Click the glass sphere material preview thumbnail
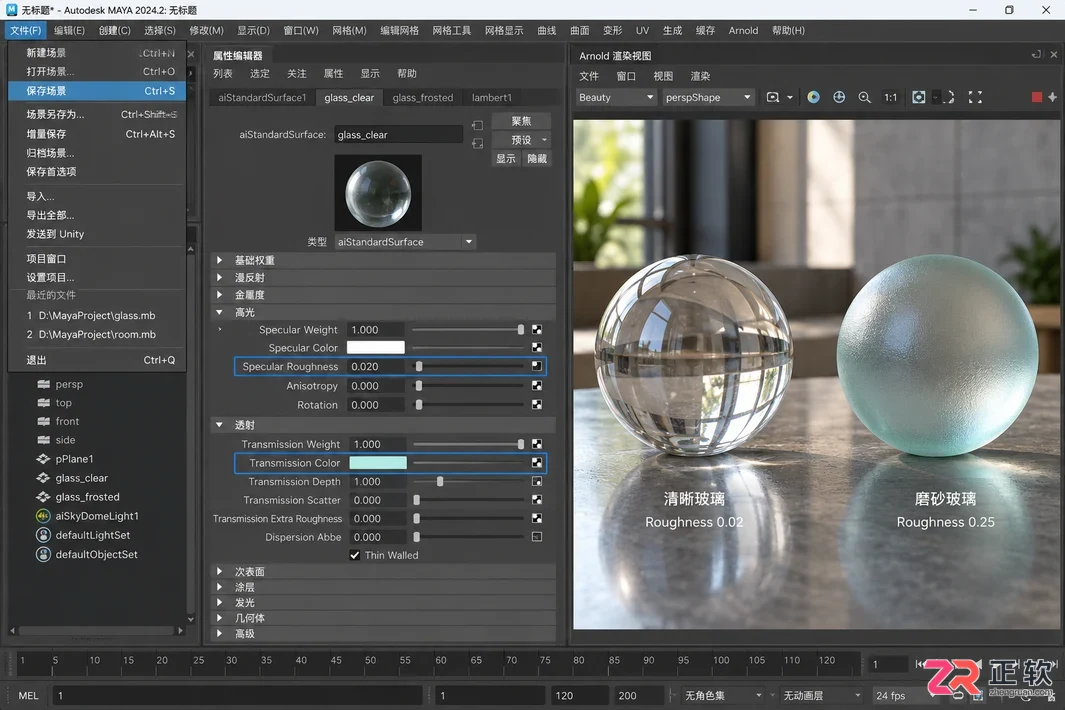Viewport: 1065px width, 710px height. pos(378,193)
